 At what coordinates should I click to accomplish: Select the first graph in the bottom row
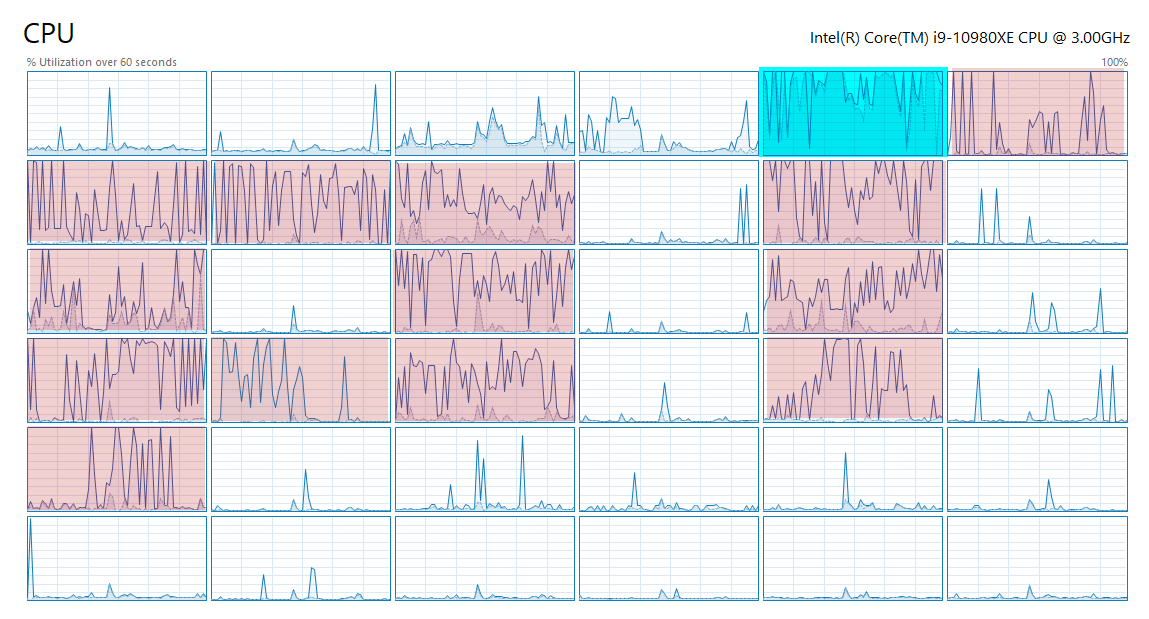[117, 558]
